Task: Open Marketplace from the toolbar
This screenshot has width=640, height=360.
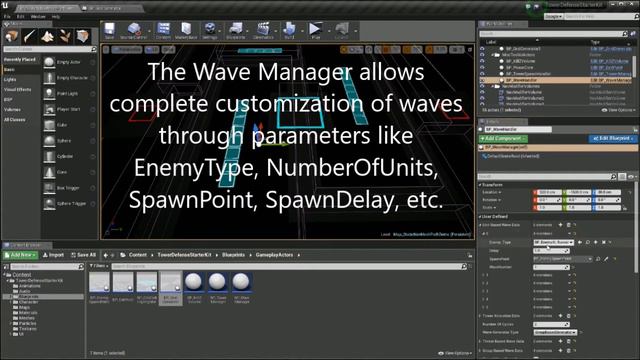Action: pyautogui.click(x=186, y=30)
